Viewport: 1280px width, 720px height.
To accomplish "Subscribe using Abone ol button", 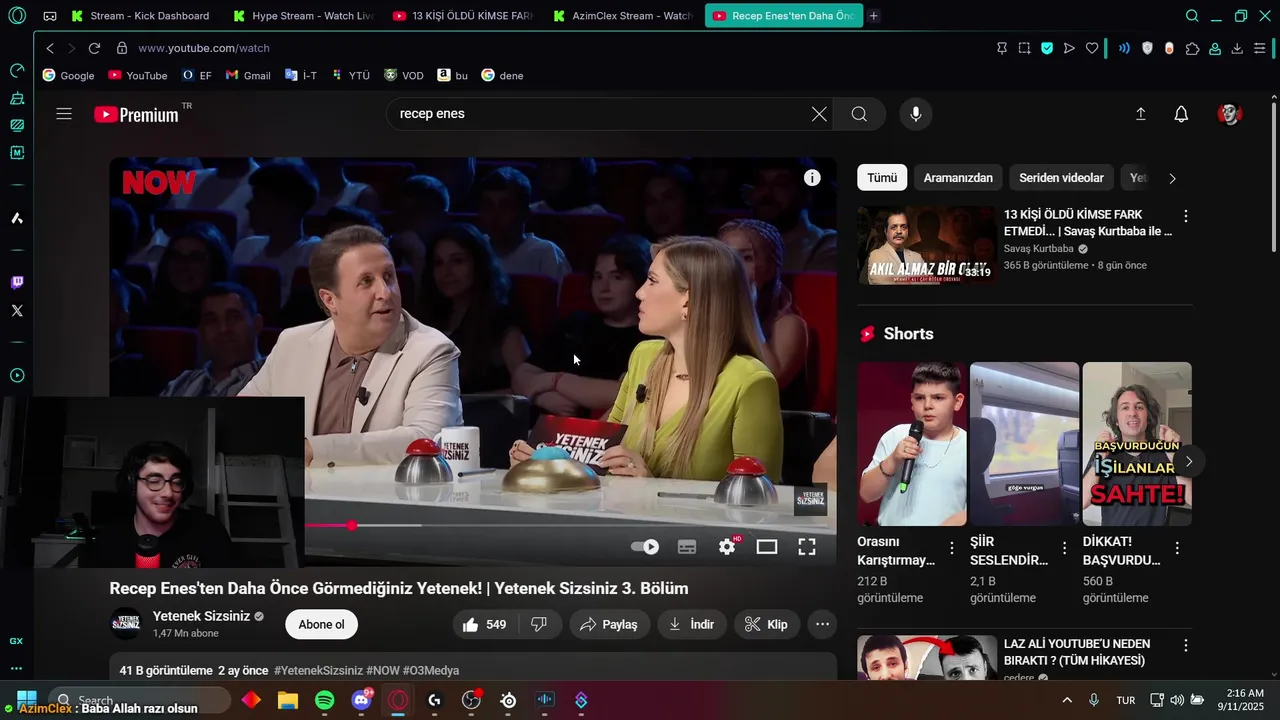I will tap(321, 624).
